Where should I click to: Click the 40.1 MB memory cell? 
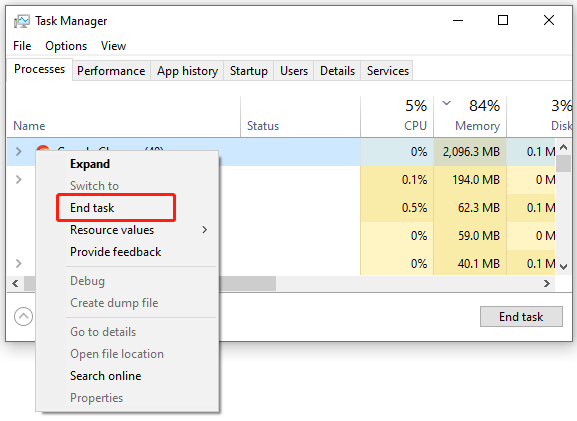click(470, 263)
